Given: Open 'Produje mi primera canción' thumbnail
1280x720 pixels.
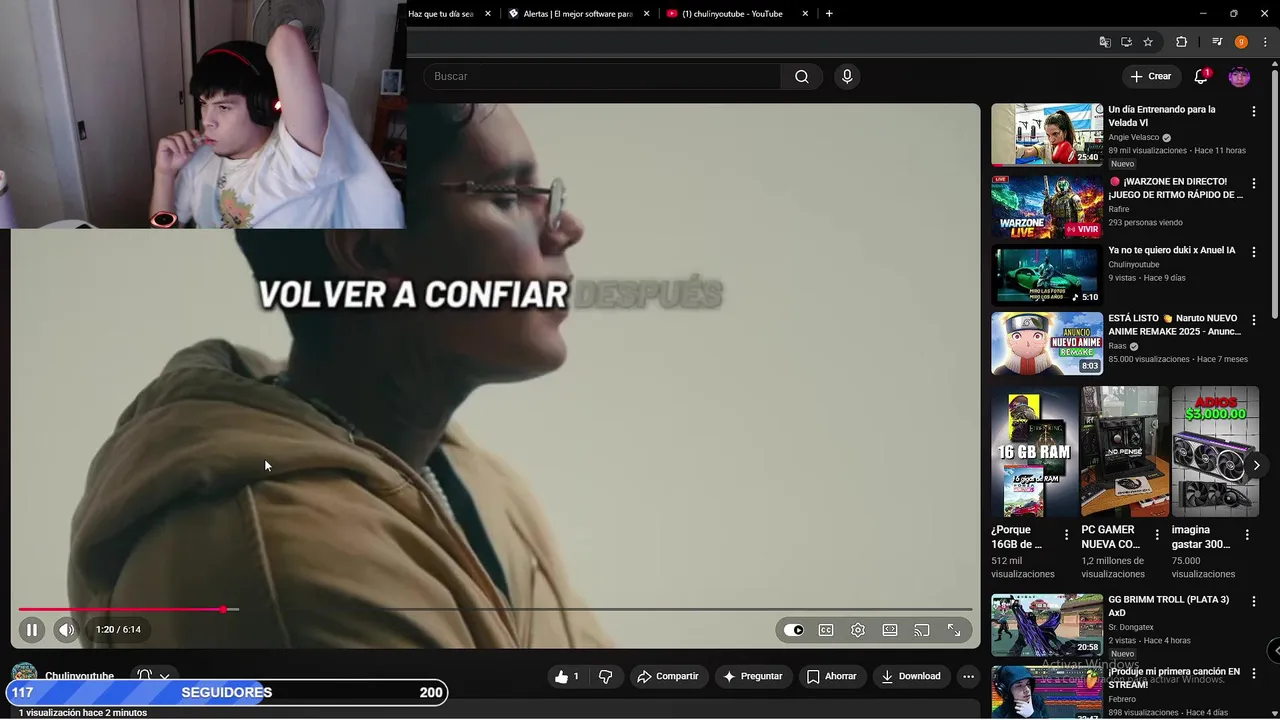Looking at the screenshot, I should tap(1047, 692).
